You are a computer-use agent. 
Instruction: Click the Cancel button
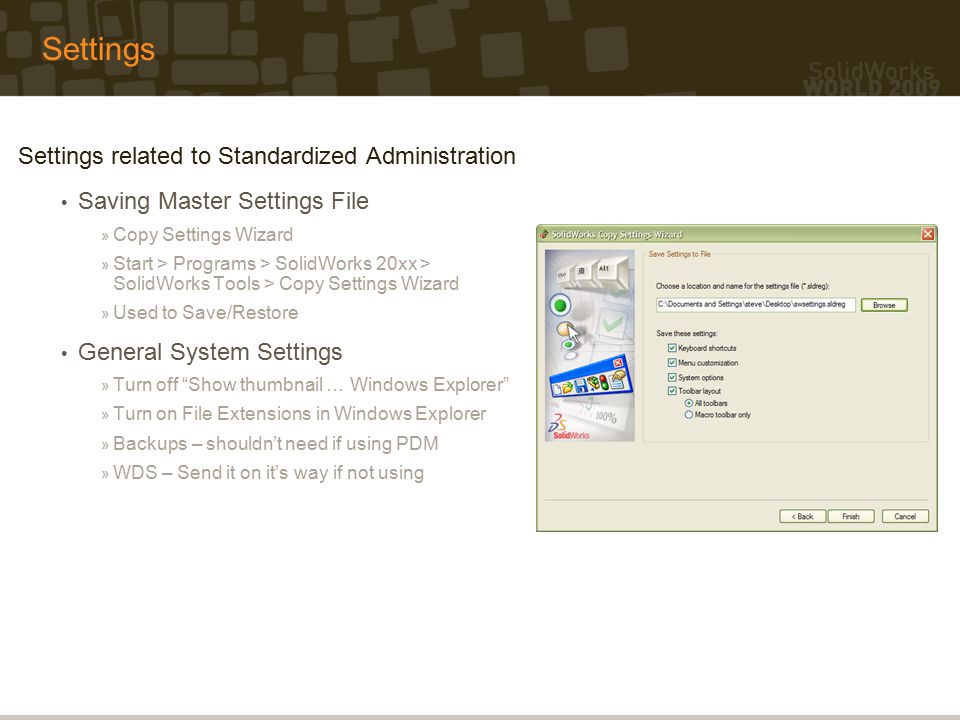point(905,516)
